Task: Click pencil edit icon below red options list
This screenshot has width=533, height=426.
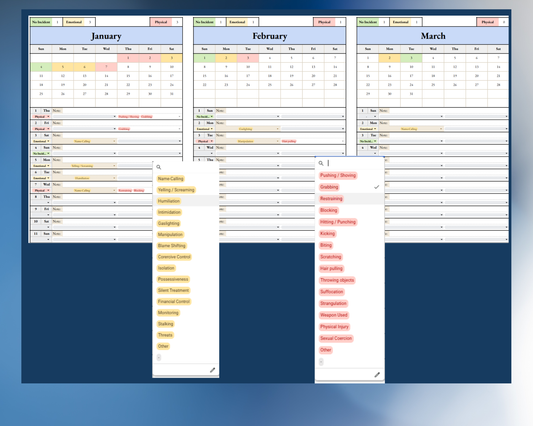Action: 377,375
